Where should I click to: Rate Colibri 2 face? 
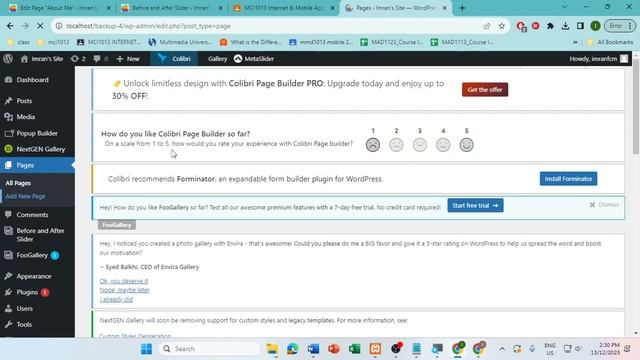click(x=396, y=144)
